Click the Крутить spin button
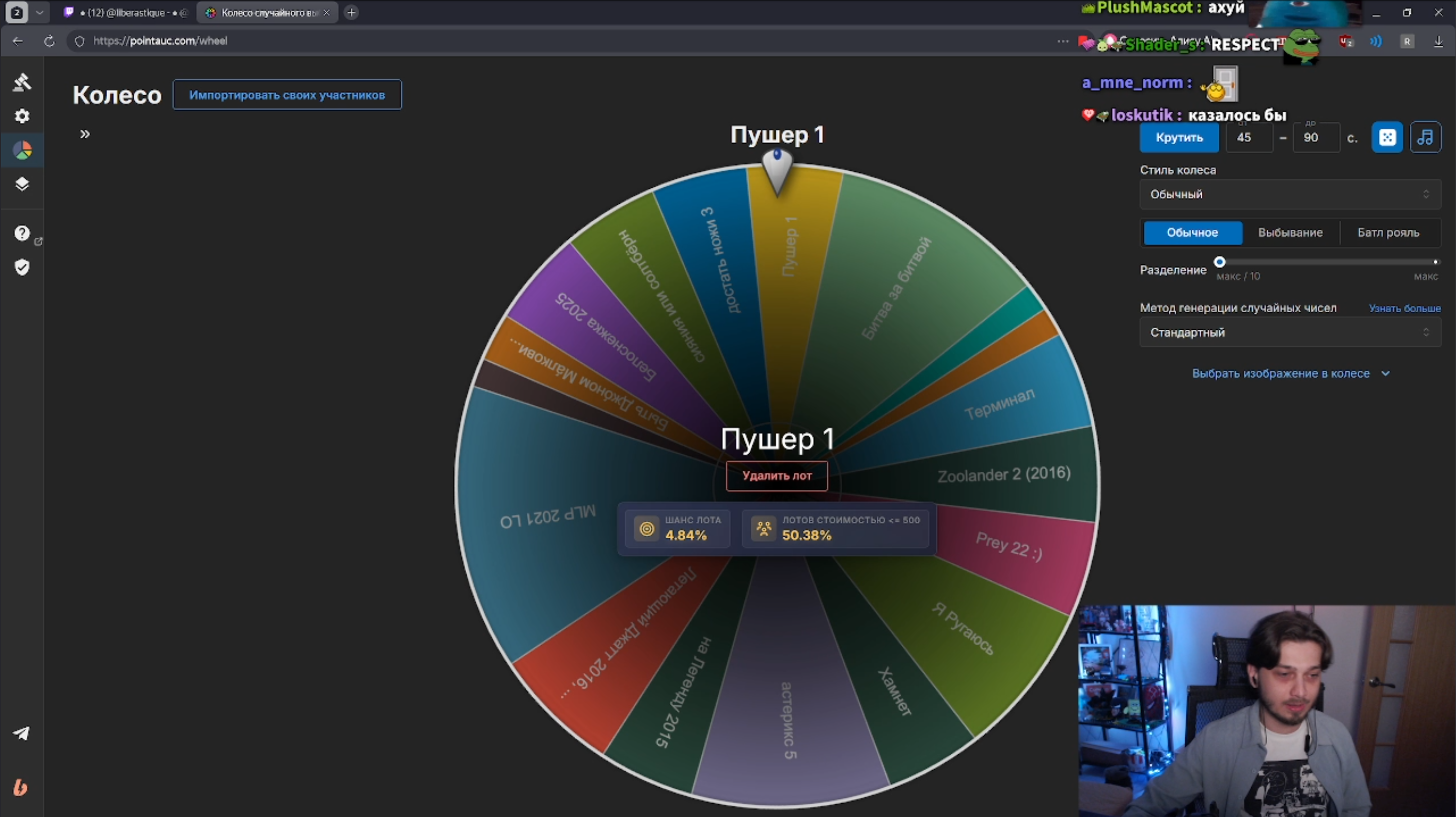This screenshot has width=1456, height=817. (x=1179, y=137)
